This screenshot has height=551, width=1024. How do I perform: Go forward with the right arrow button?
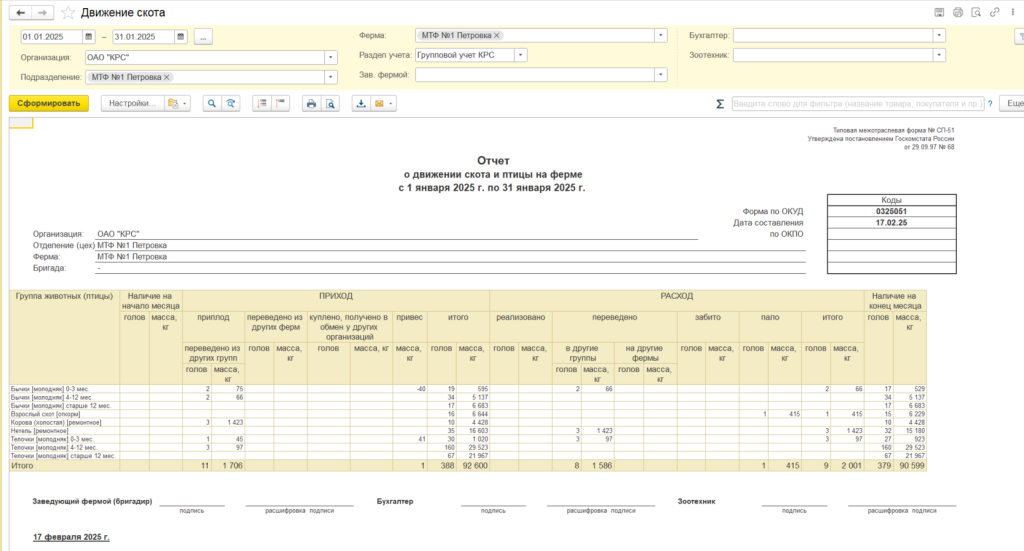[x=42, y=12]
